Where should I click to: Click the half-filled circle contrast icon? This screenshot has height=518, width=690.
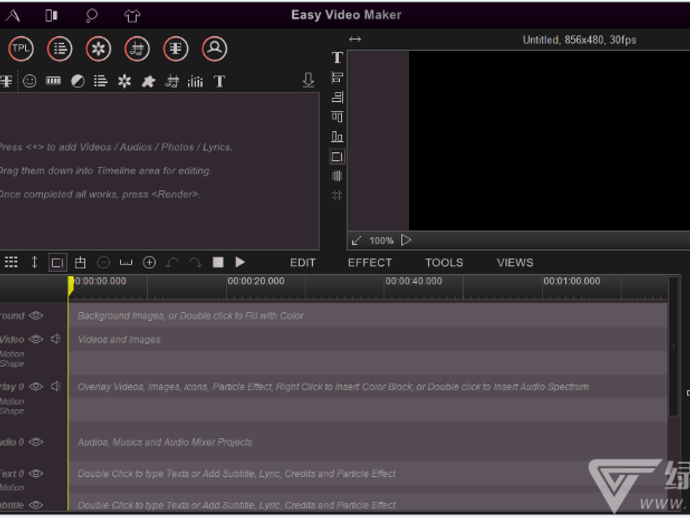[77, 81]
